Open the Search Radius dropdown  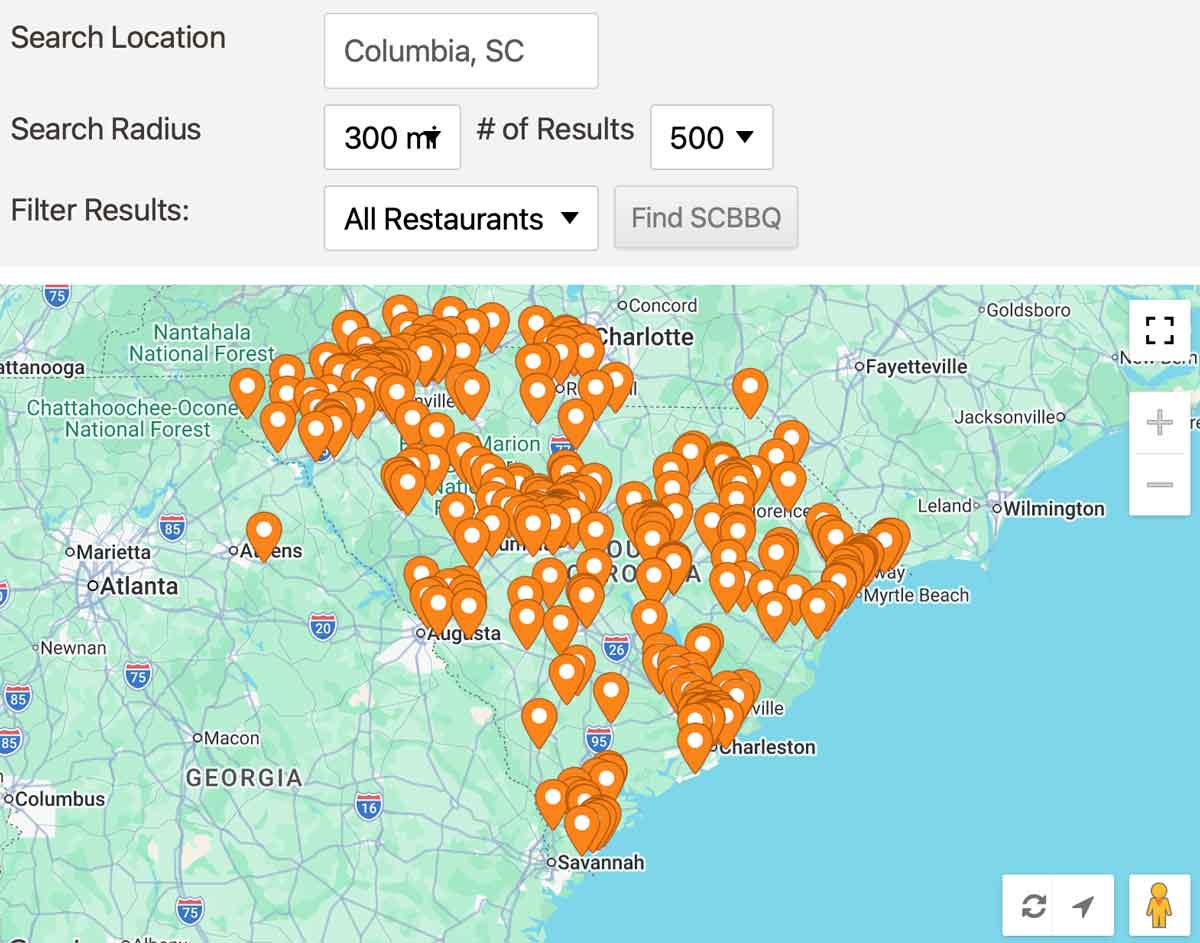pyautogui.click(x=392, y=137)
